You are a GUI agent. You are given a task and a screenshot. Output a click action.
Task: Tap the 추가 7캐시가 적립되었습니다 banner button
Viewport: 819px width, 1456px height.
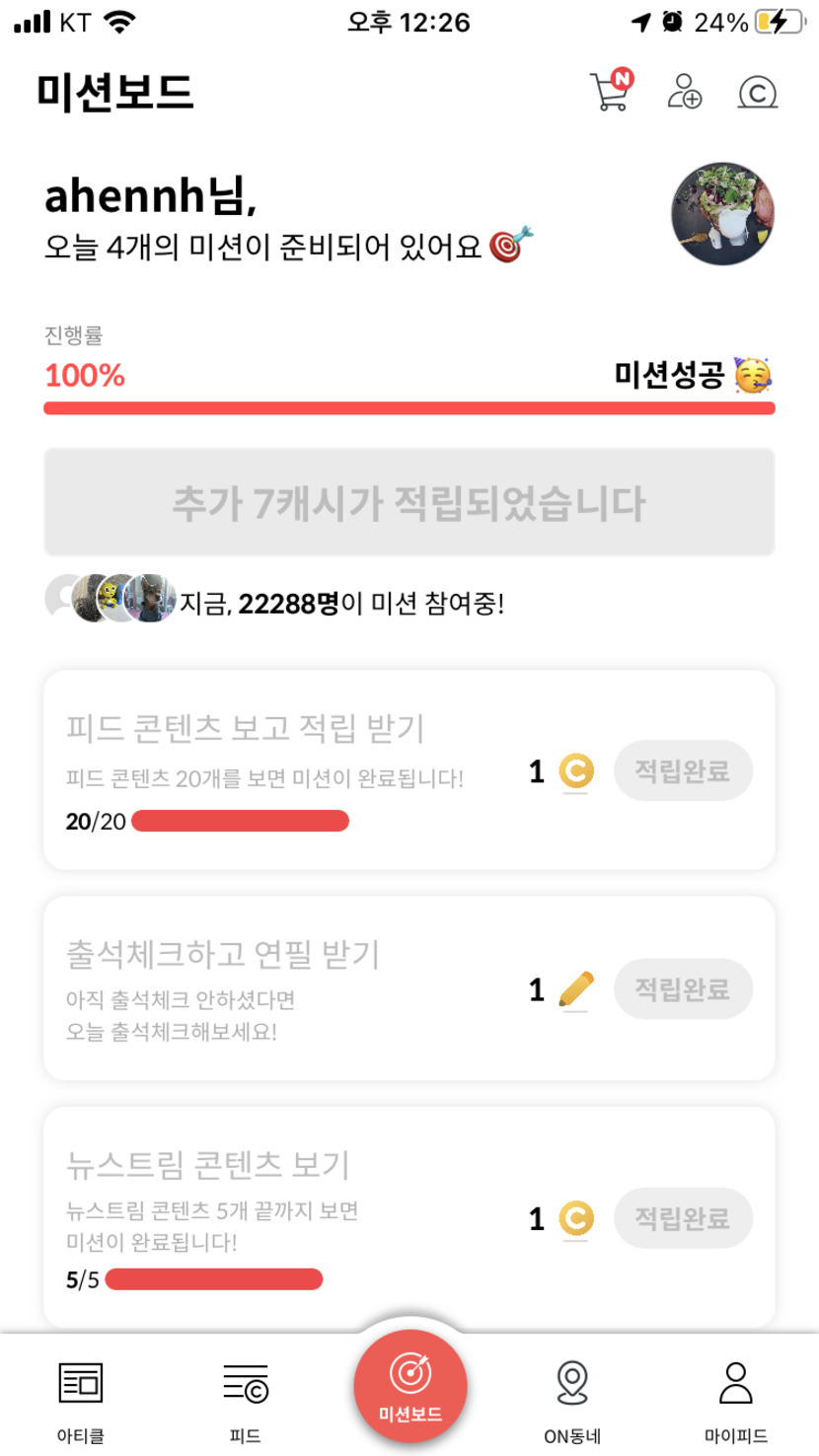pyautogui.click(x=409, y=503)
